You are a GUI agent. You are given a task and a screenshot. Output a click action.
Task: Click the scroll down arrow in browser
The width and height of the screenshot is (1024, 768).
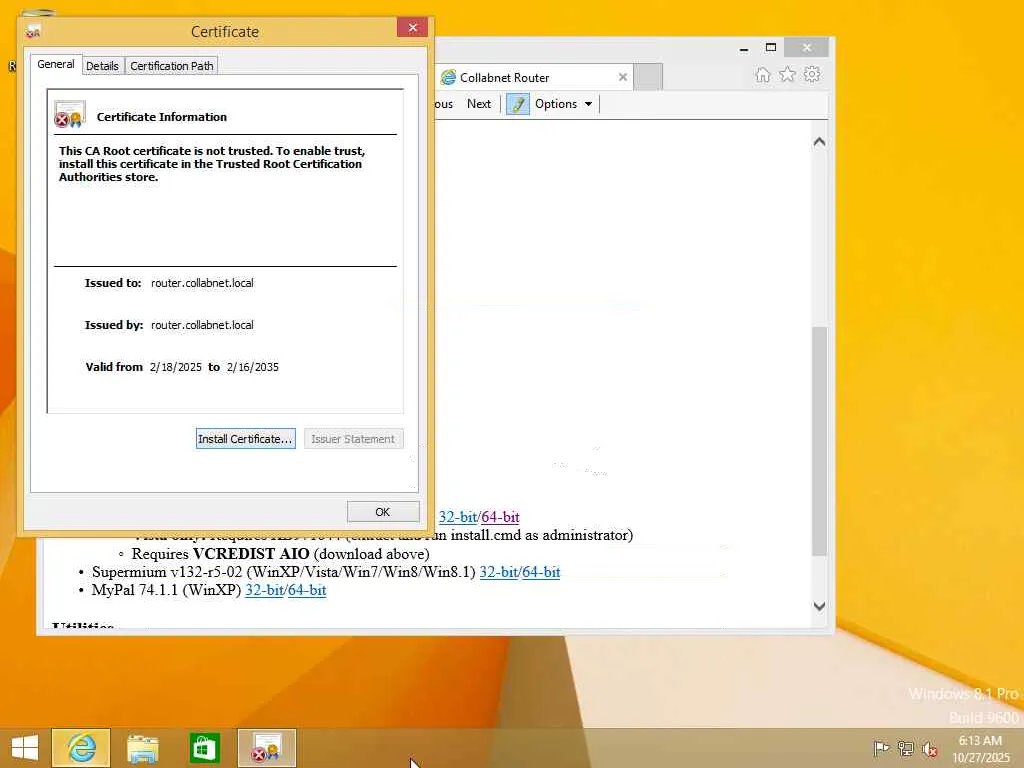pyautogui.click(x=819, y=606)
